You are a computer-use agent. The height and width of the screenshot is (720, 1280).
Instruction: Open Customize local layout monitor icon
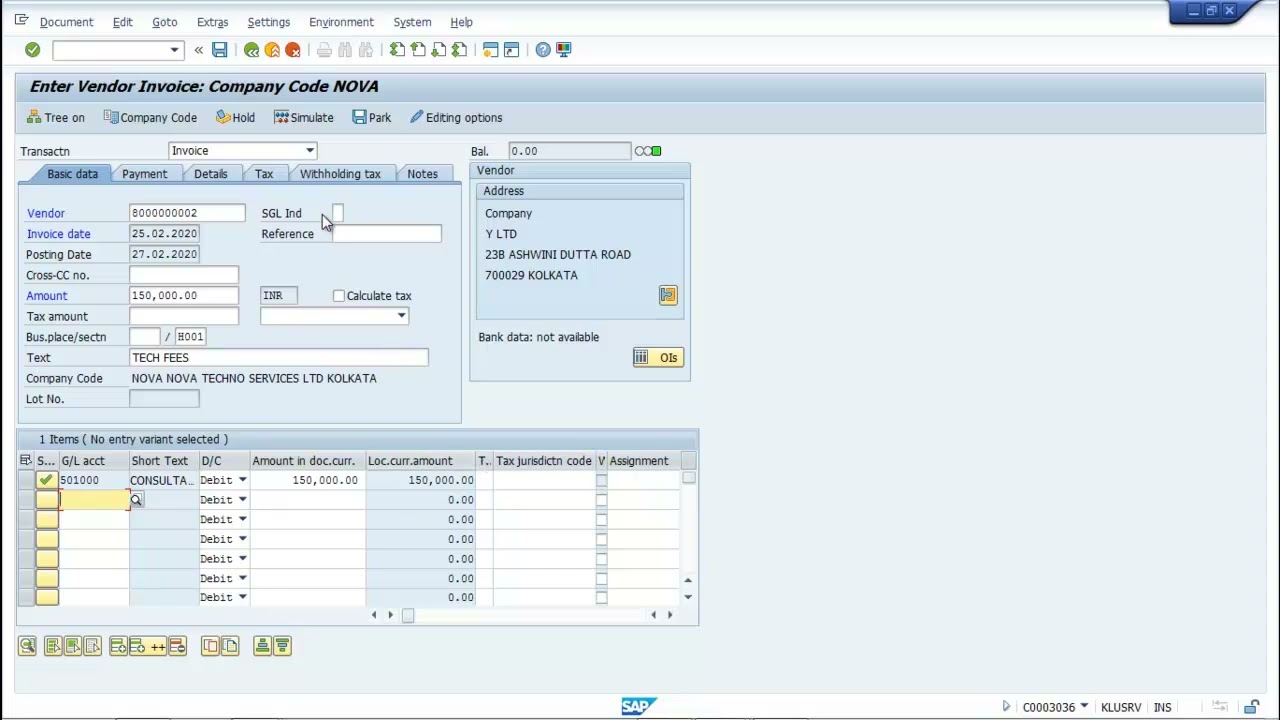pyautogui.click(x=564, y=50)
